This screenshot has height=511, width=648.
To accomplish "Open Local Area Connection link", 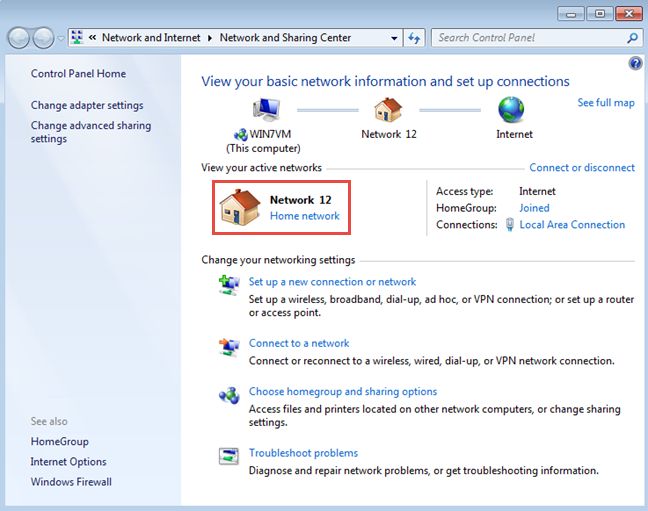I will pos(572,224).
